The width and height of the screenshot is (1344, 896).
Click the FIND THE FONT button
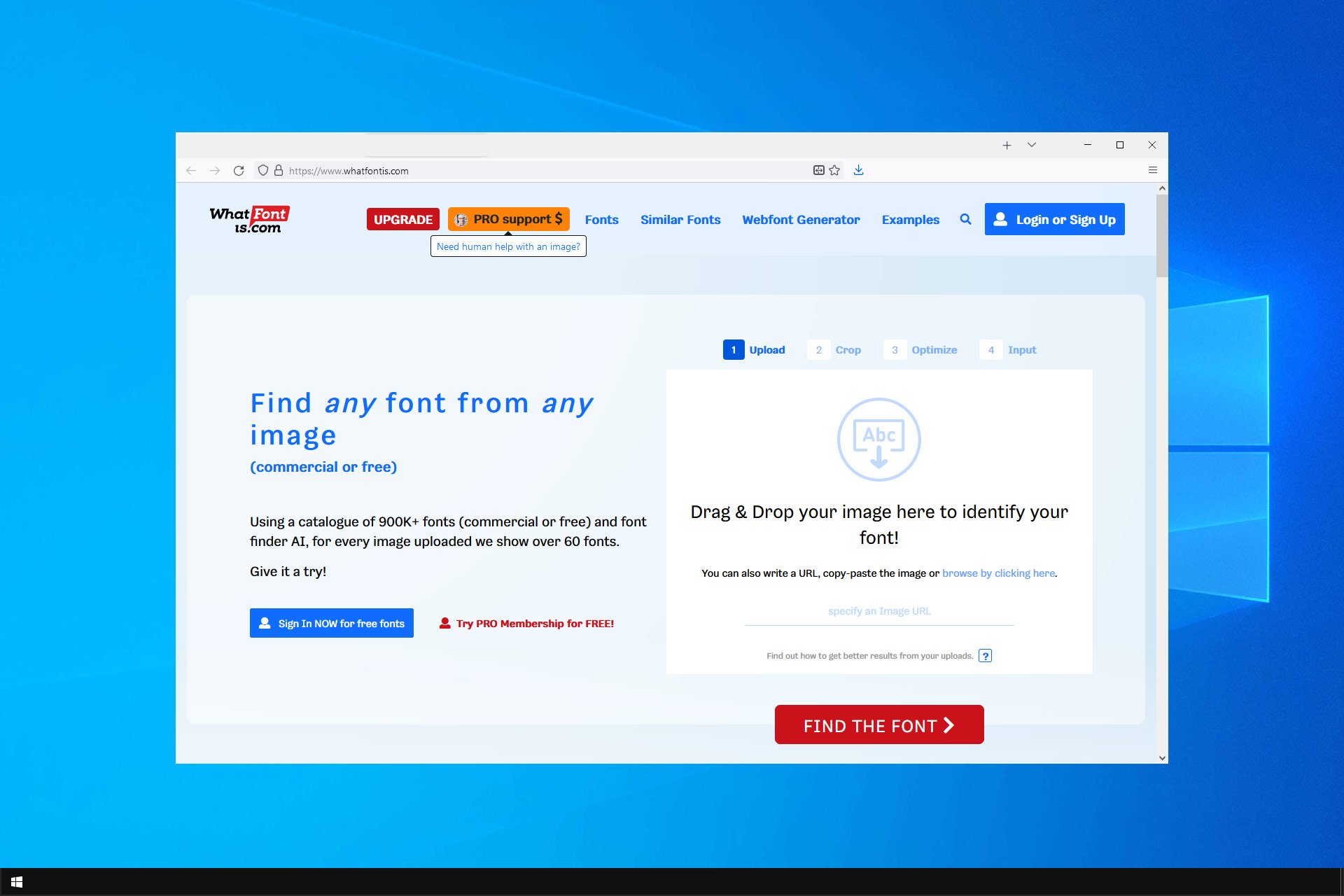tap(879, 724)
